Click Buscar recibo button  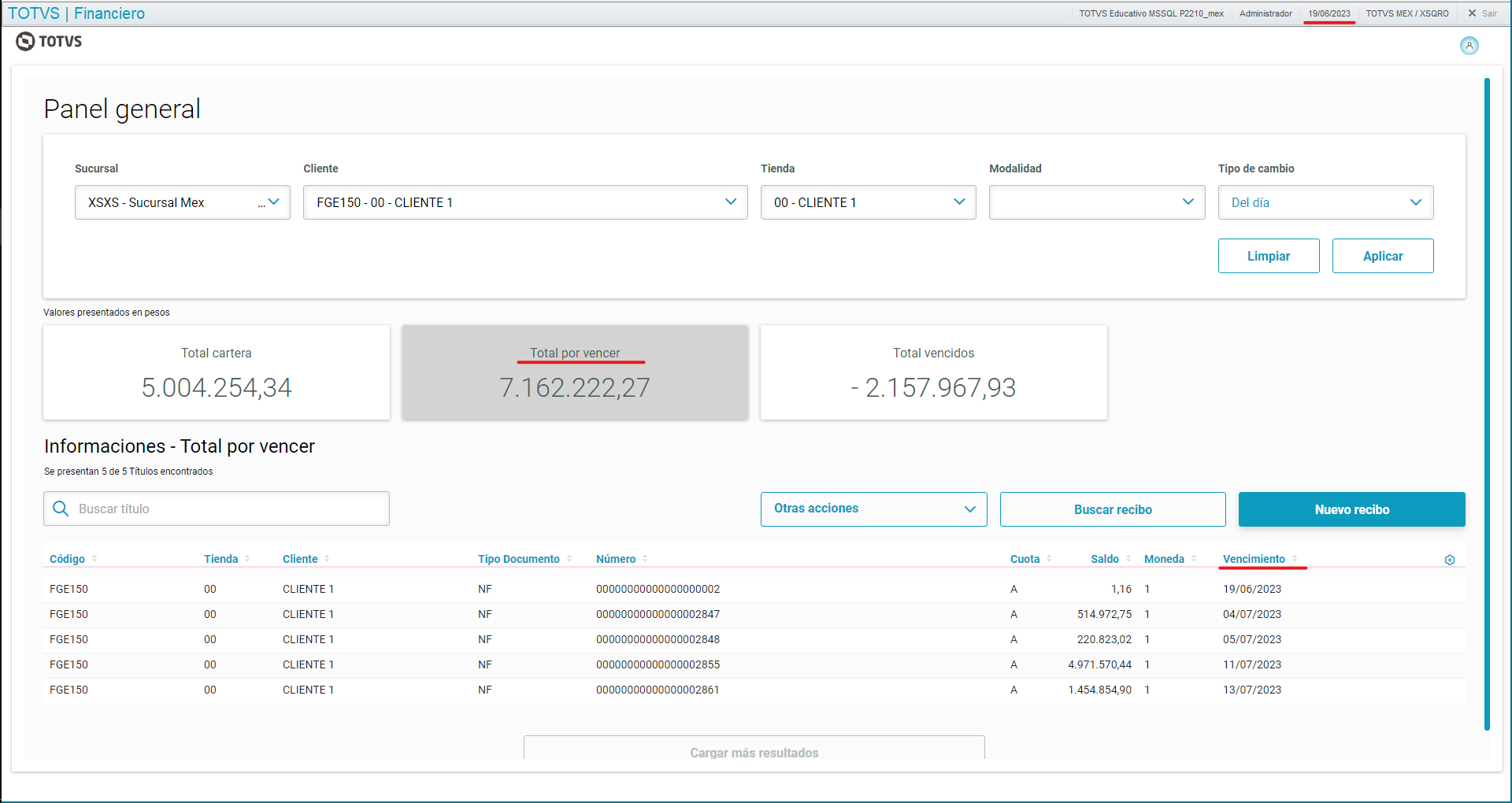1113,509
